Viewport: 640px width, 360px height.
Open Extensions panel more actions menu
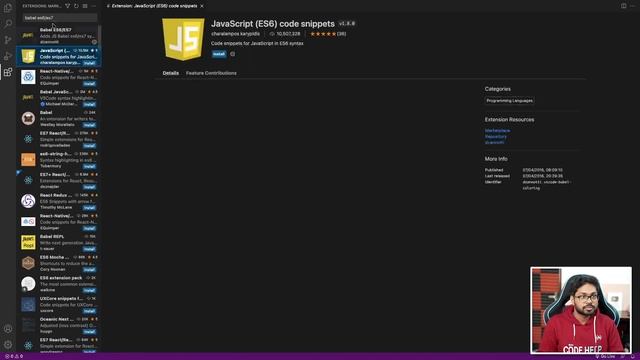coord(94,6)
